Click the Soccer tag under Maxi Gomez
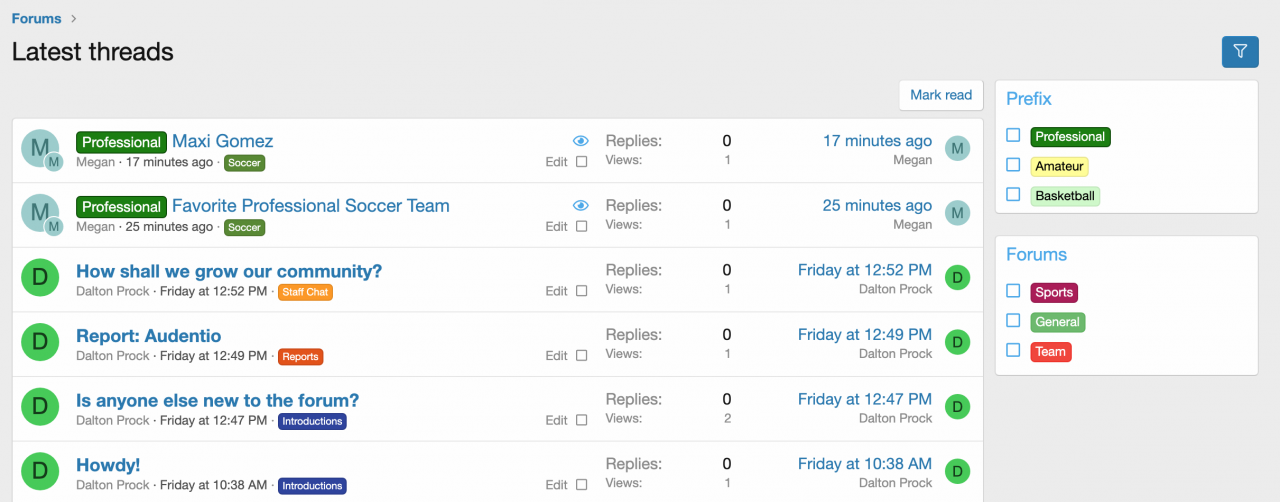Screen dimensions: 1280x502 tap(244, 162)
